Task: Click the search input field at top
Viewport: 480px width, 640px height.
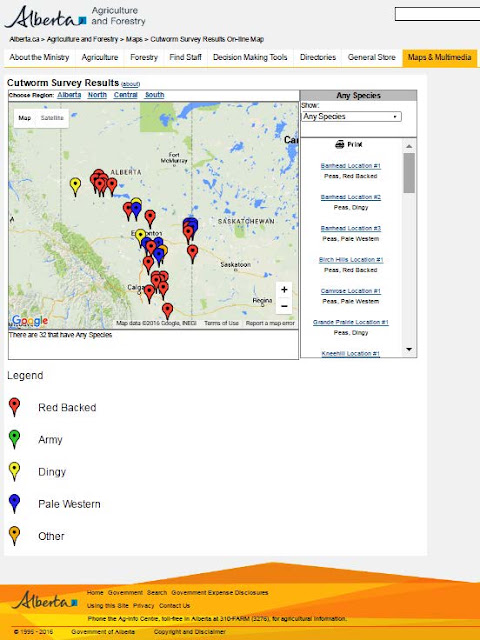Action: (x=437, y=14)
